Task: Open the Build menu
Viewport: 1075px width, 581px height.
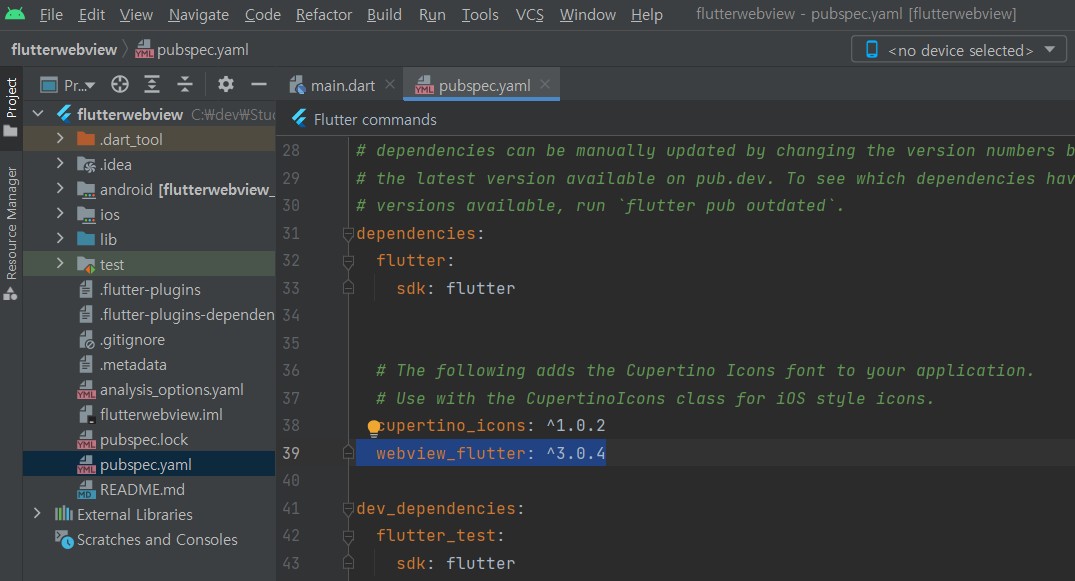Action: pyautogui.click(x=384, y=14)
